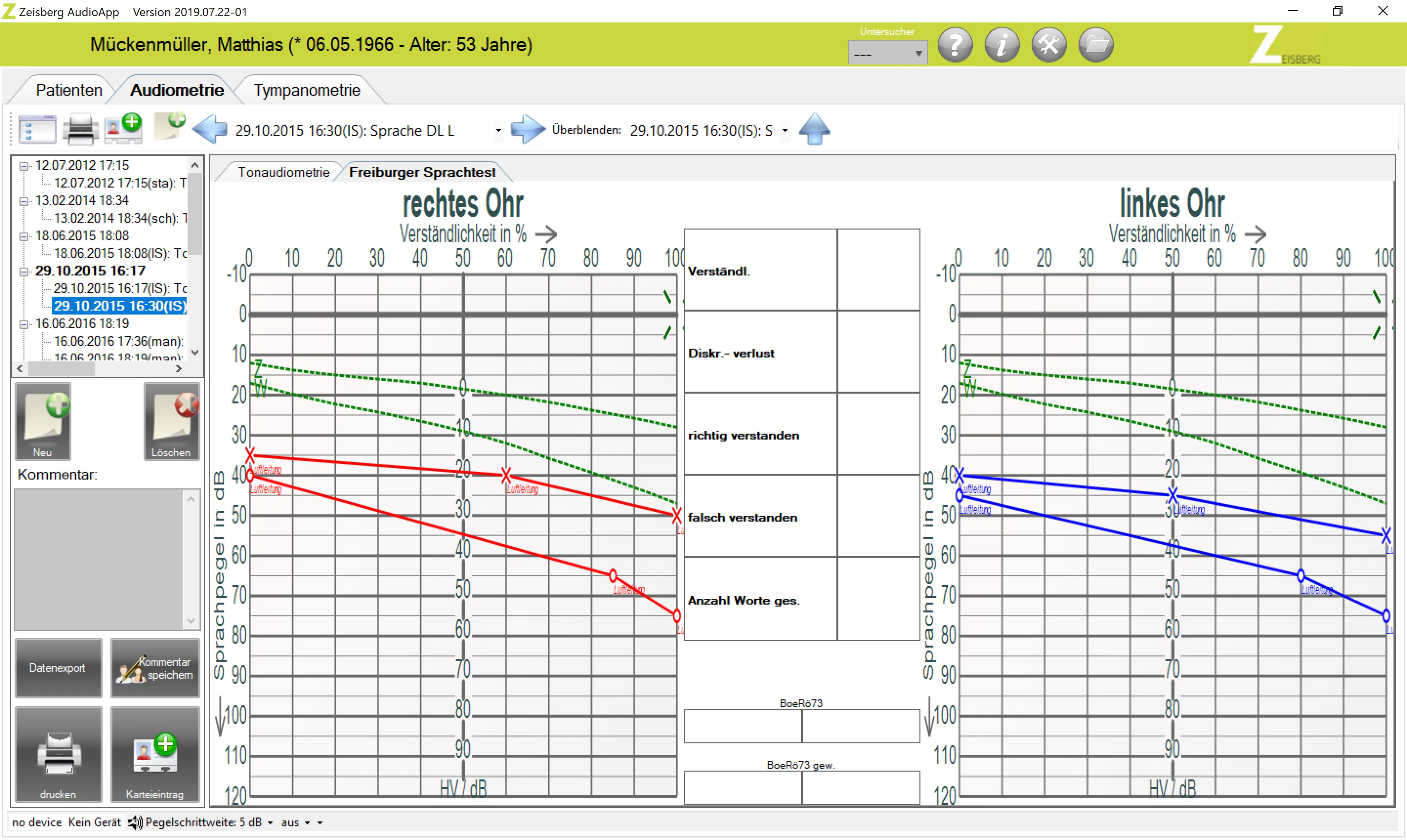Navigate to previous measurement with left arrow
Image resolution: width=1407 pixels, height=840 pixels.
point(210,129)
